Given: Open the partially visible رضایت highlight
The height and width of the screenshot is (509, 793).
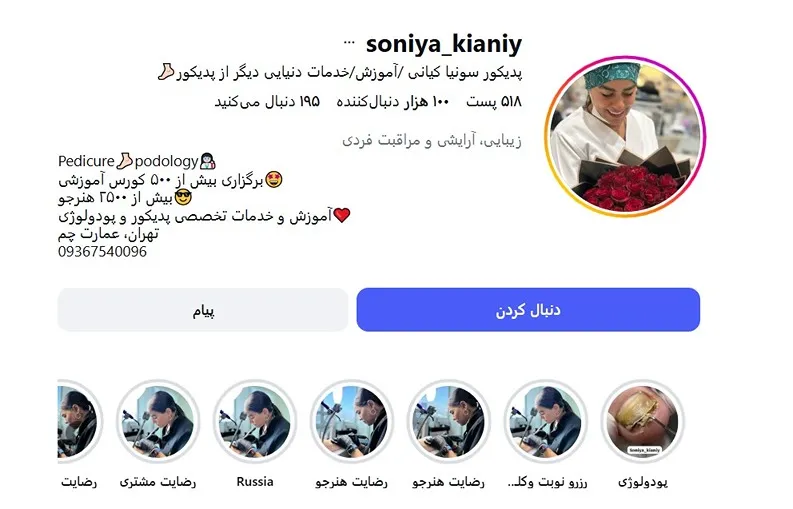Looking at the screenshot, I should [79, 421].
